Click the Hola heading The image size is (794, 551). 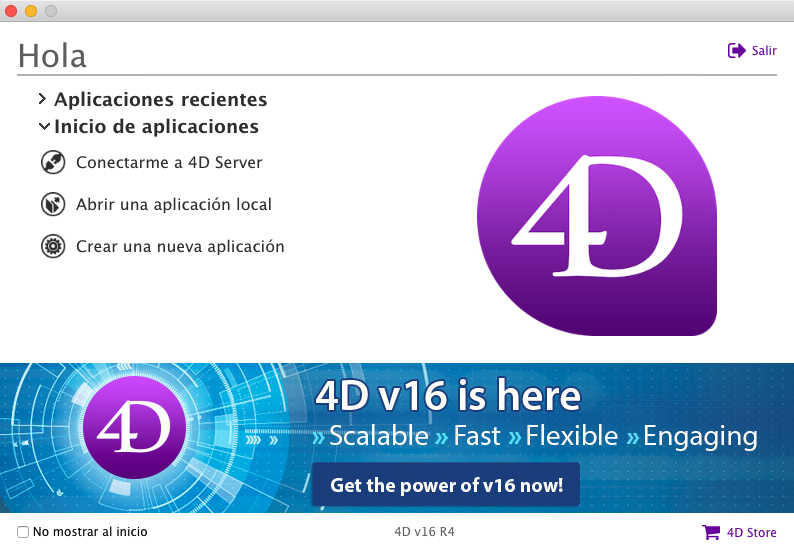[x=52, y=55]
